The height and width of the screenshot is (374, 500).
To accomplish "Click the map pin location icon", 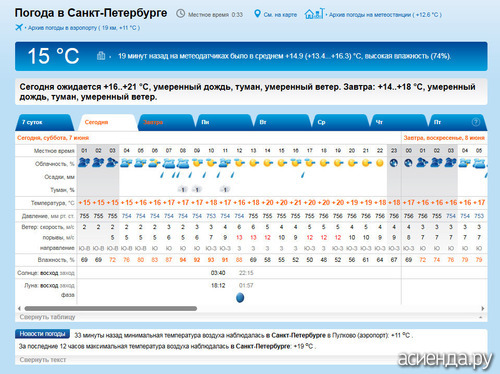I will tap(257, 14).
